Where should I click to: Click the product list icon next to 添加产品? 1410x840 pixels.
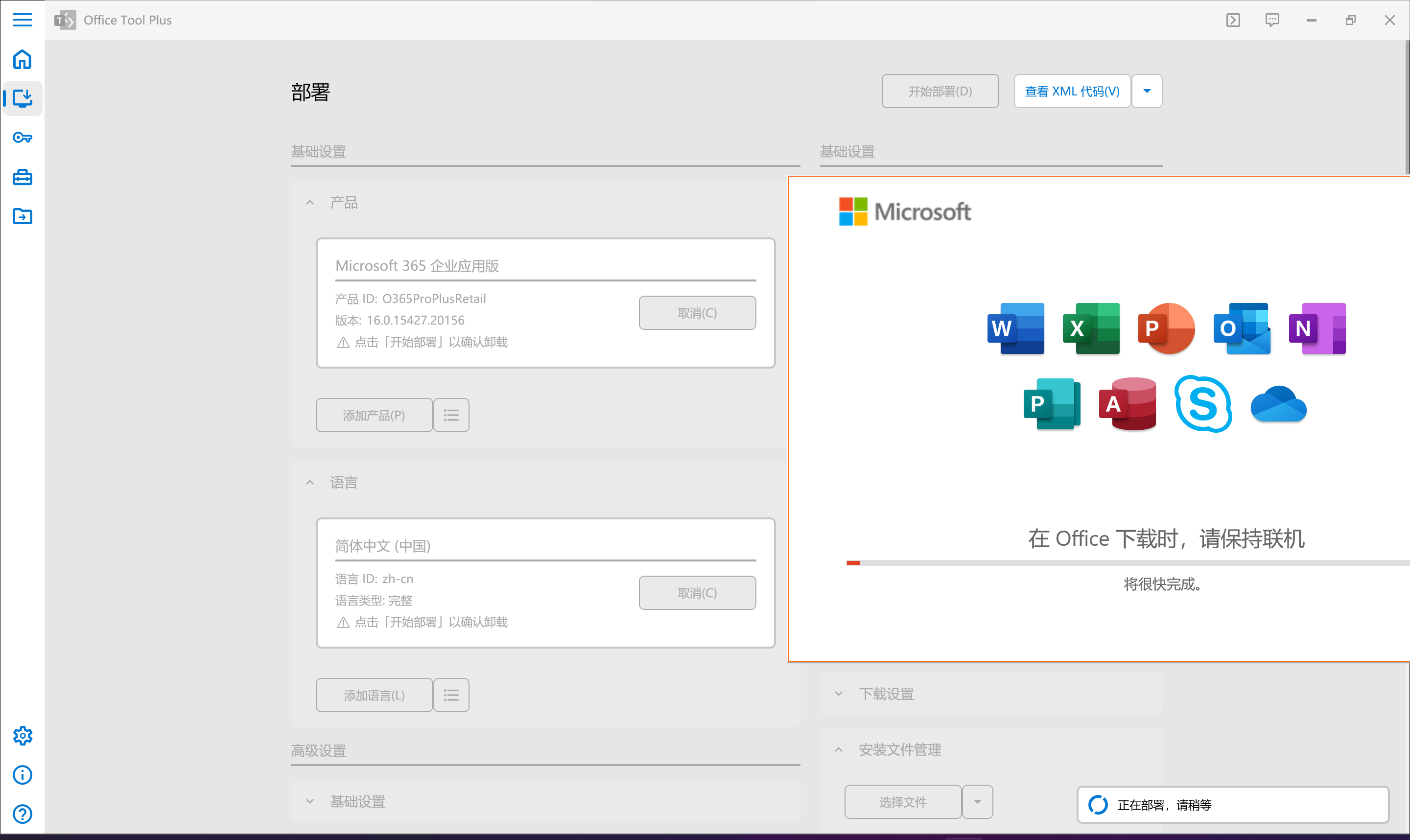(x=451, y=415)
